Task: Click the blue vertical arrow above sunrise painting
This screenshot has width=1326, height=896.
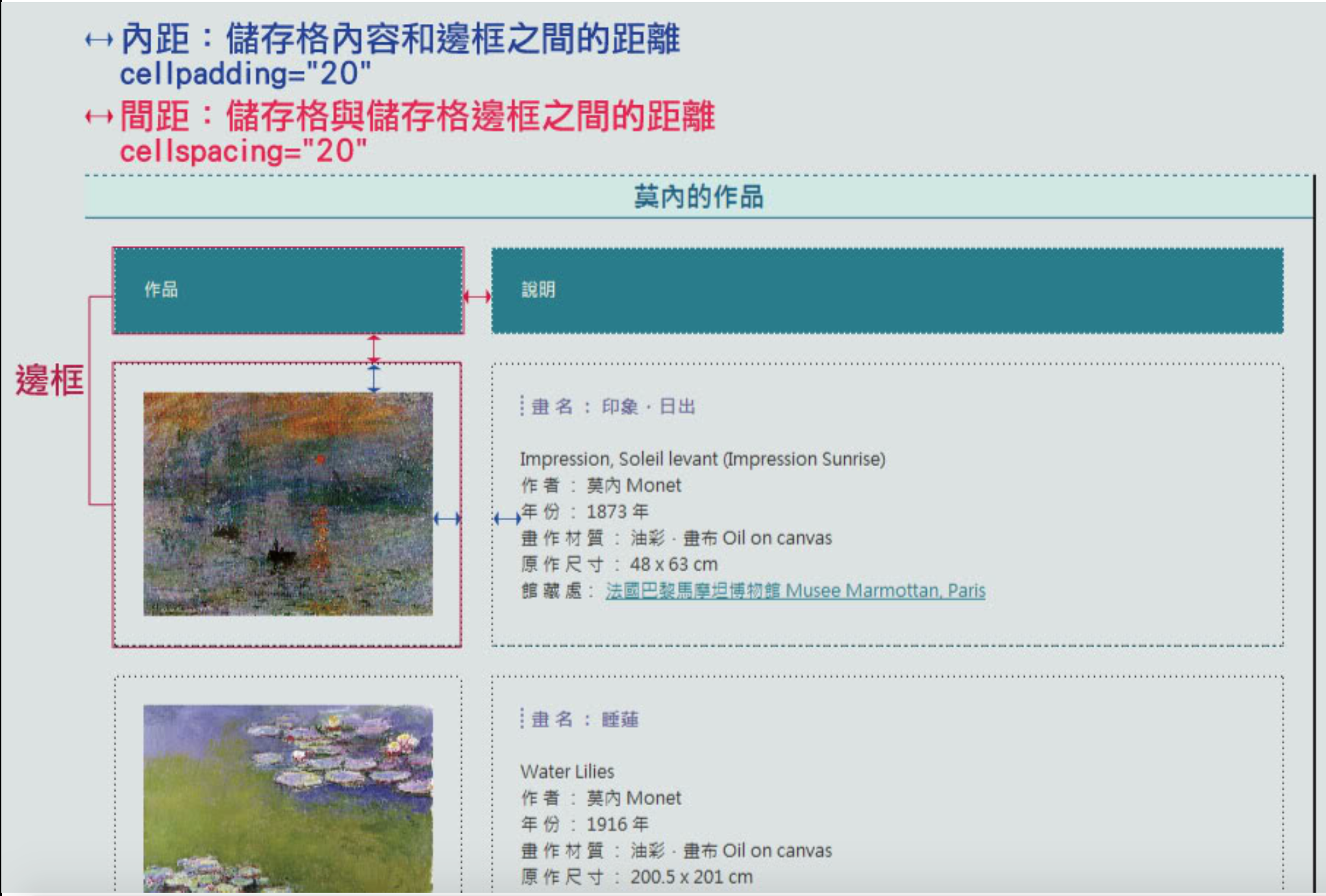Action: click(x=373, y=379)
